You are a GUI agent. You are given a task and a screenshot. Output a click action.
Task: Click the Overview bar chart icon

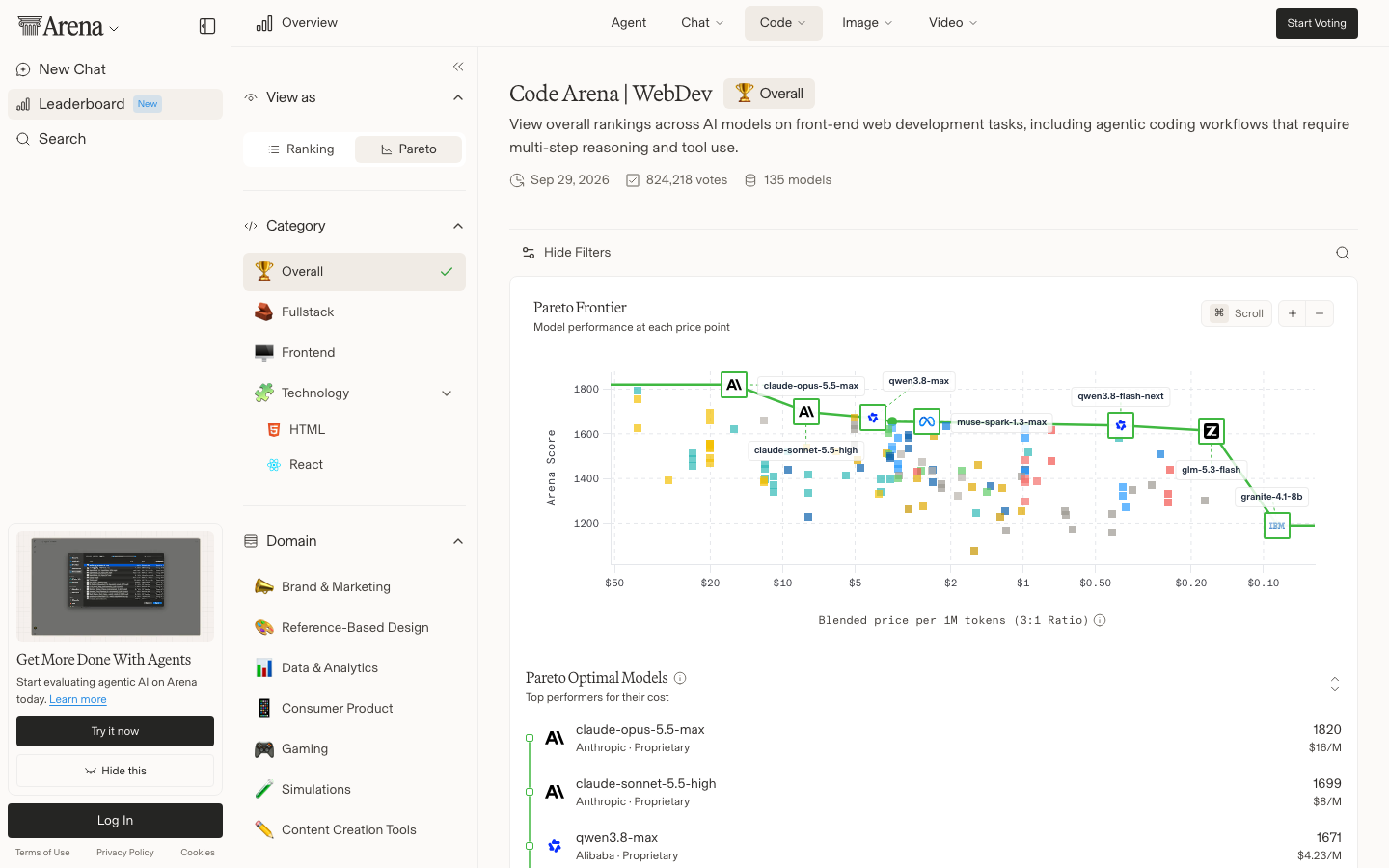tap(264, 23)
